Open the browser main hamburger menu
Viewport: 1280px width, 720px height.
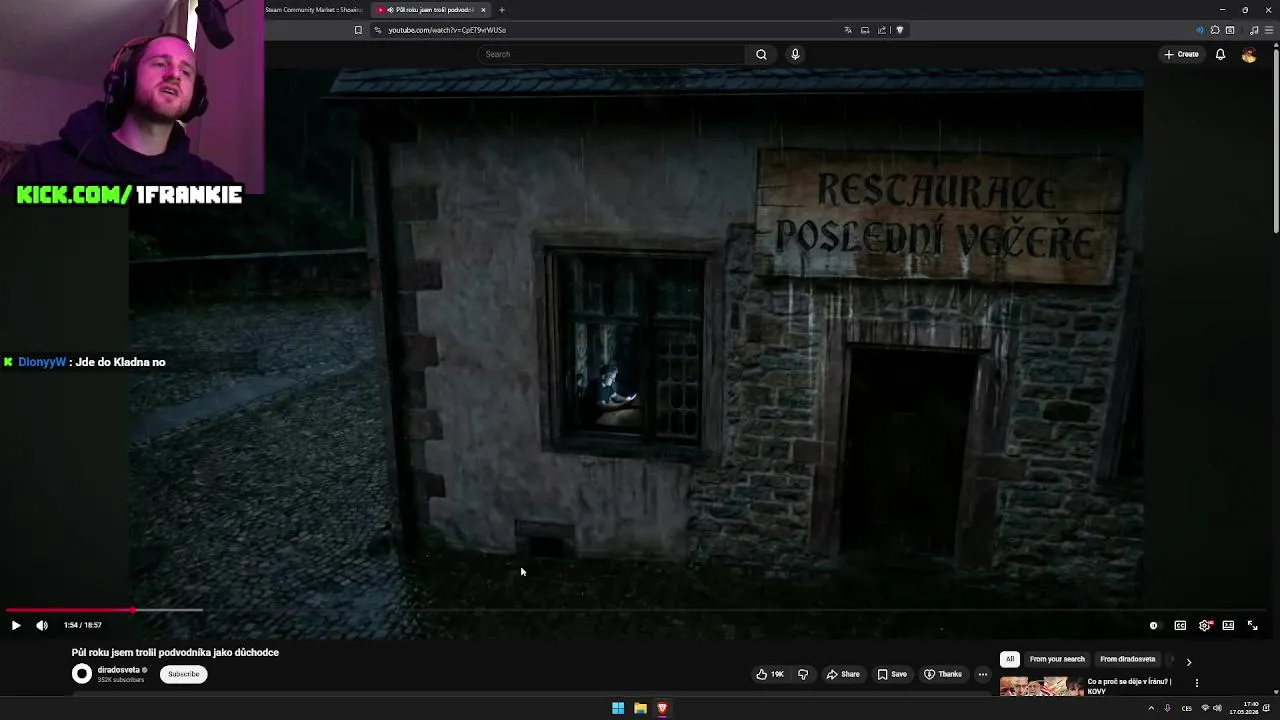pos(1270,30)
